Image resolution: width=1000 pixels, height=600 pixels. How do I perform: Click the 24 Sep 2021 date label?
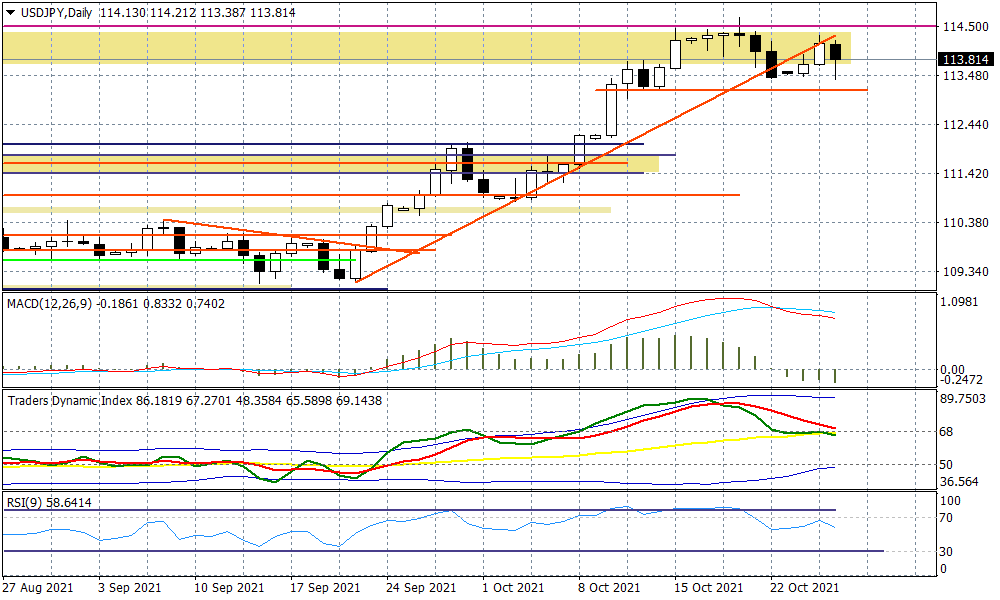click(422, 588)
